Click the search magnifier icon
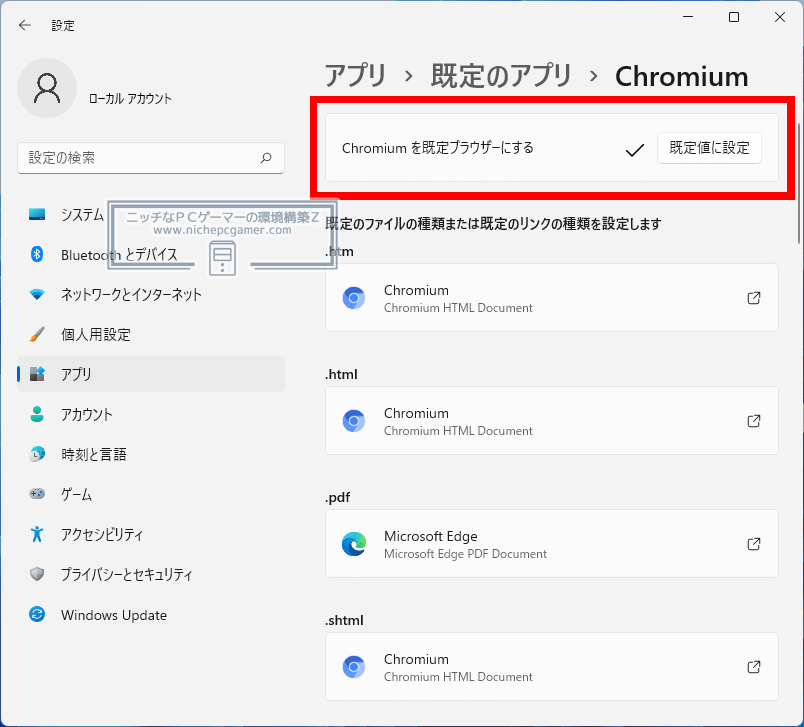The image size is (804, 727). (266, 158)
